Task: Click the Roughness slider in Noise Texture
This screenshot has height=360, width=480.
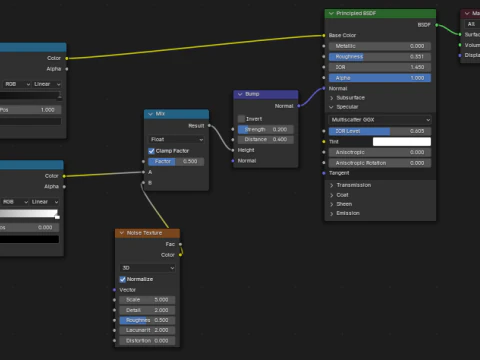Action: (147, 320)
